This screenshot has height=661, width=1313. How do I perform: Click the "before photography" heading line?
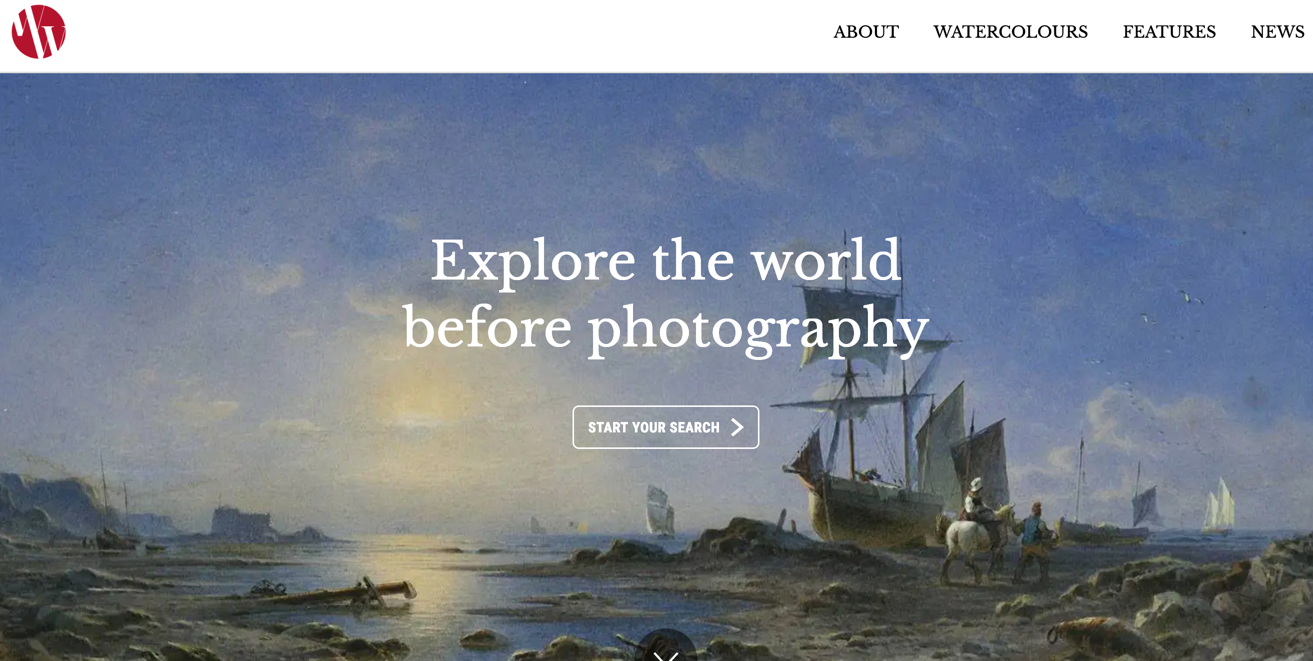[665, 328]
